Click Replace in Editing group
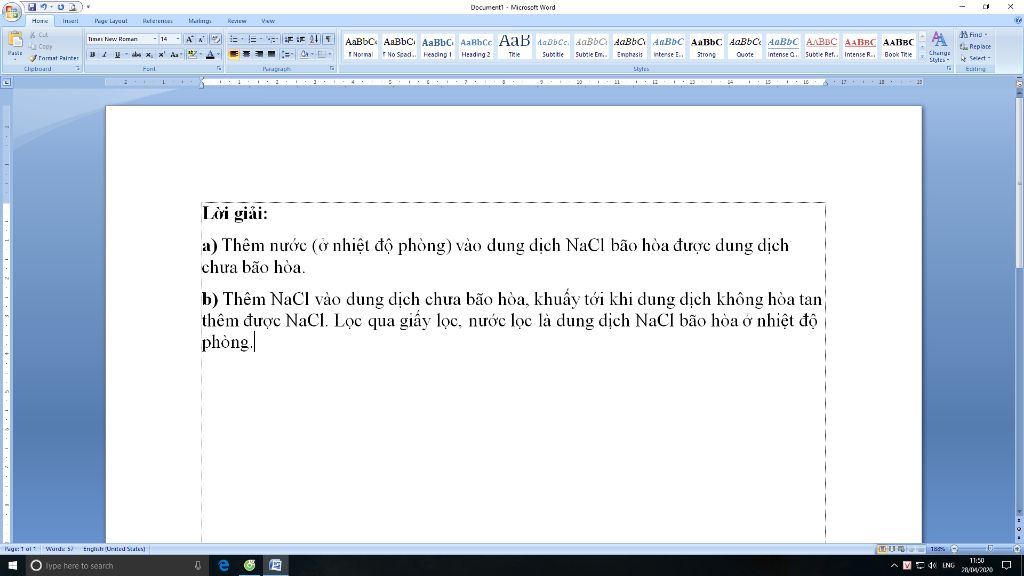 [976, 46]
